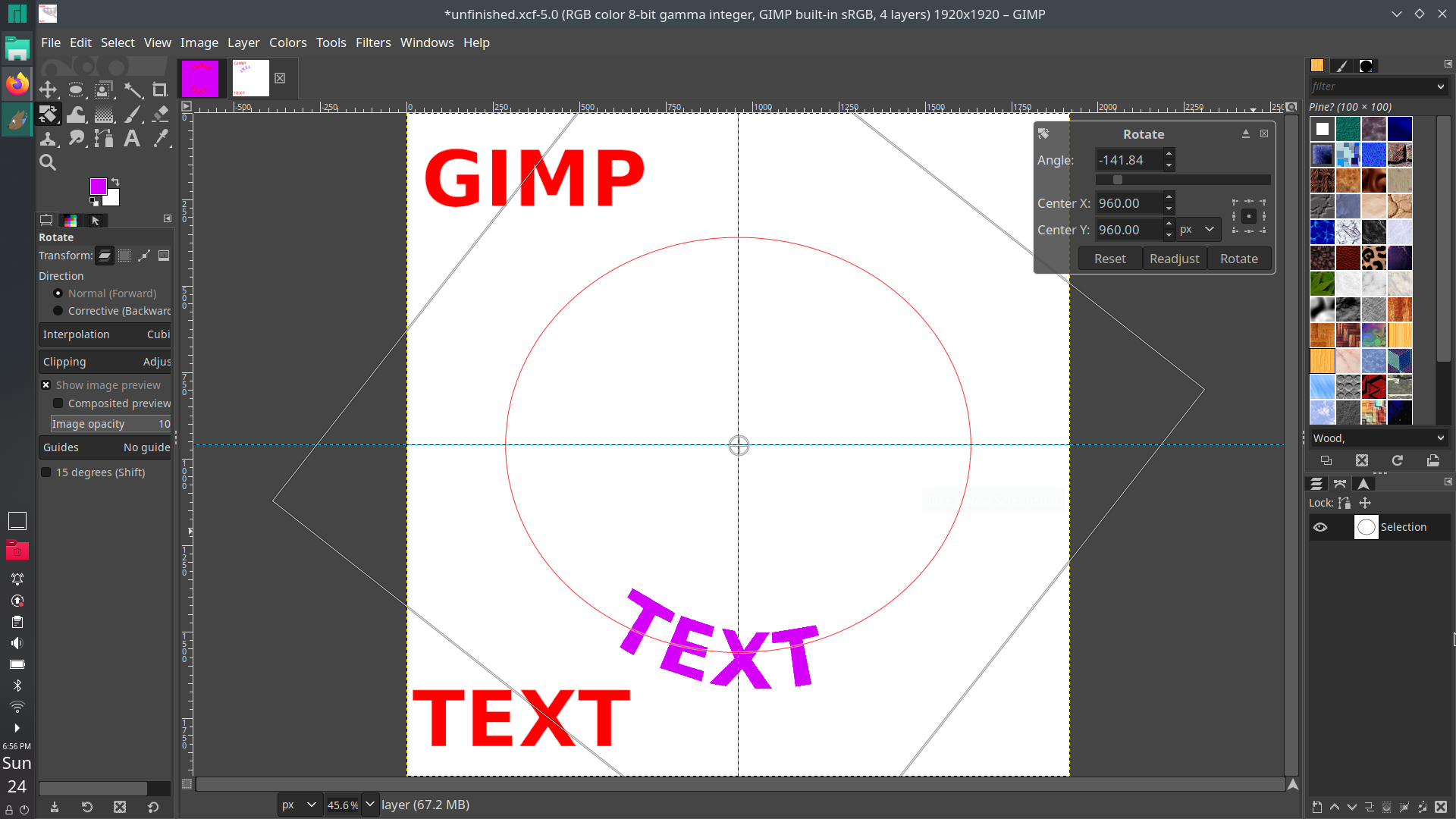Screen dimensions: 1456x819
Task: Click the magenta foreground color swatch
Action: pos(98,187)
